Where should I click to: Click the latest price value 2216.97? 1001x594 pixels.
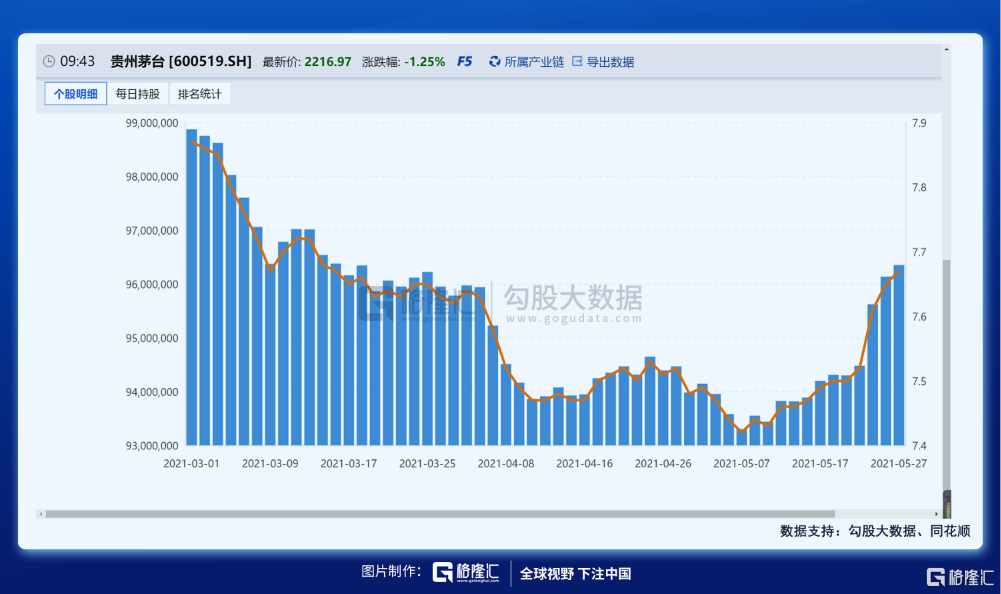pos(327,62)
